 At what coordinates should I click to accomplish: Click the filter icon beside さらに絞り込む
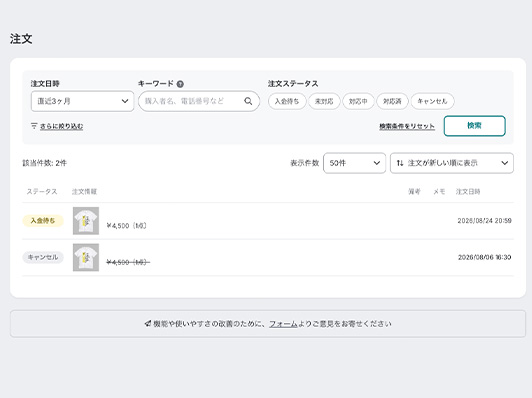pyautogui.click(x=34, y=126)
